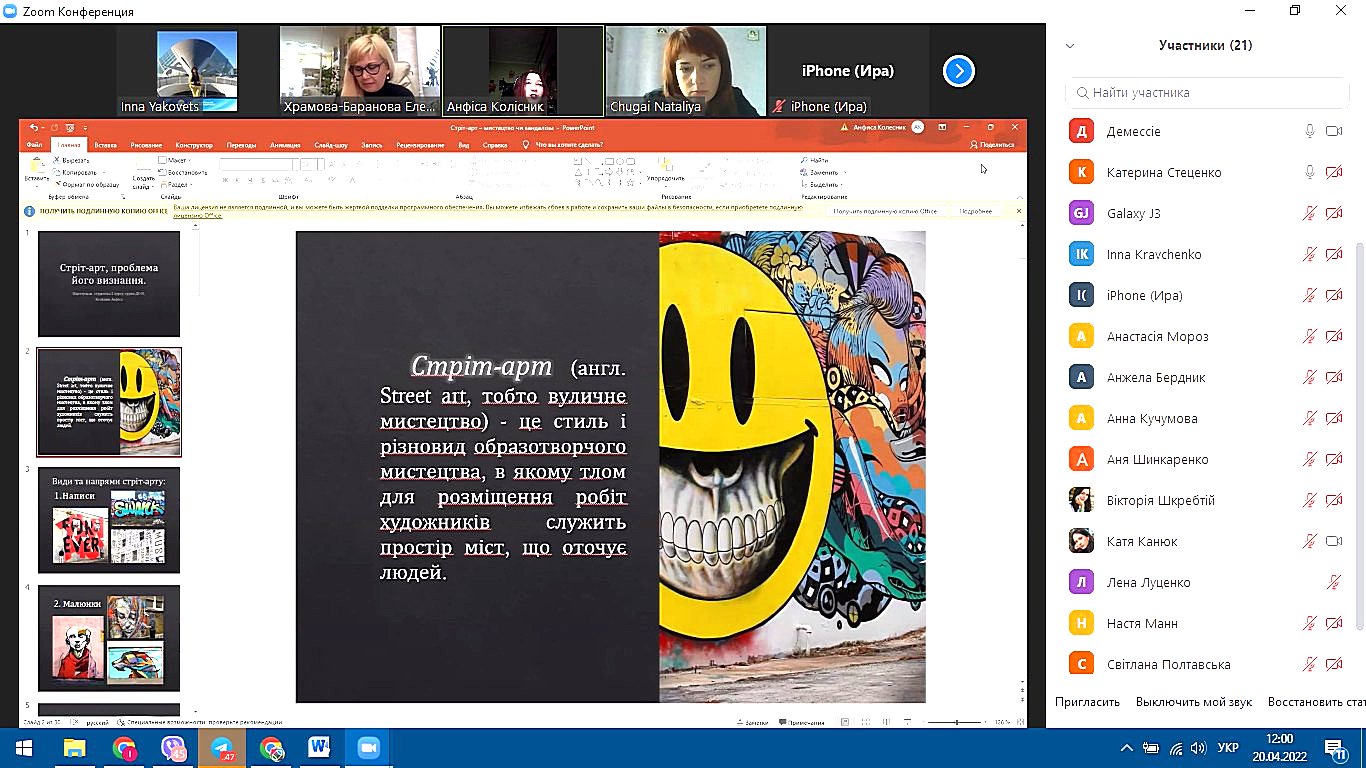Select slide 1 thumbnail titled Стріт-арт
The image size is (1366, 768).
(x=109, y=284)
